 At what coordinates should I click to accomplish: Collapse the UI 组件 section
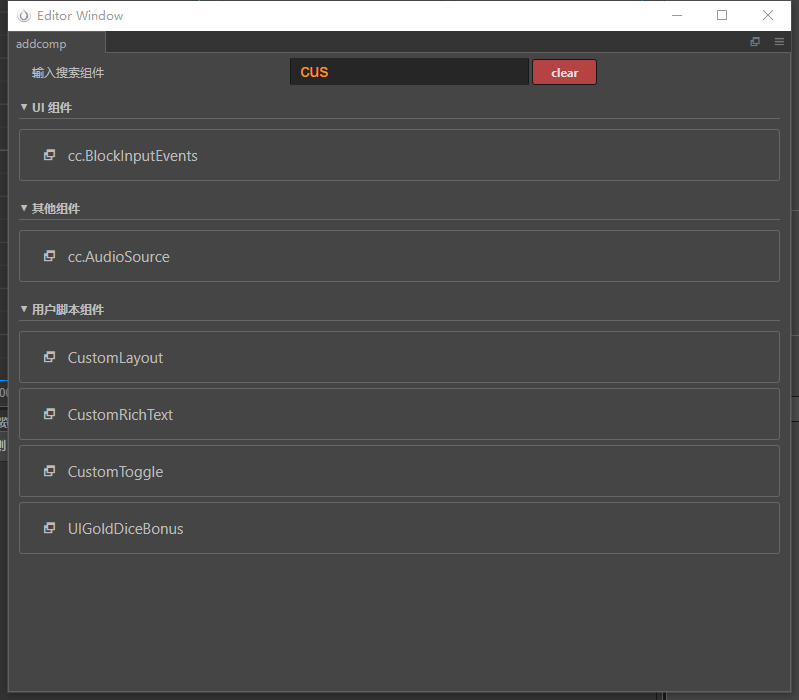23,107
